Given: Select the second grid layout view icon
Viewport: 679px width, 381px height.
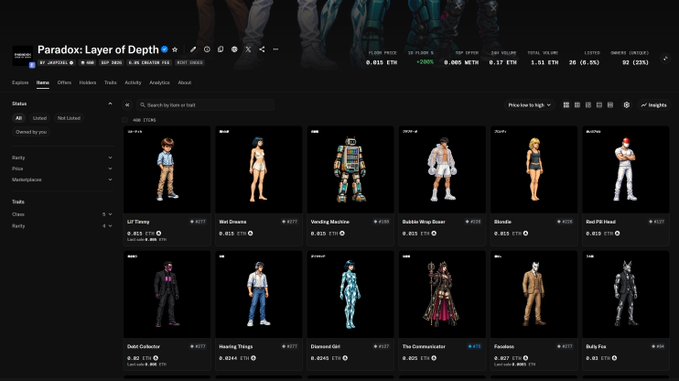Looking at the screenshot, I should [x=577, y=105].
